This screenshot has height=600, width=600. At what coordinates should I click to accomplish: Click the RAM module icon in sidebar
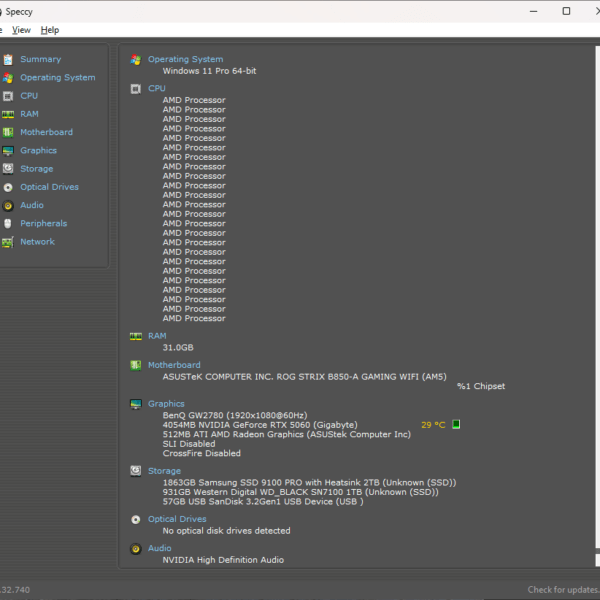click(8, 114)
